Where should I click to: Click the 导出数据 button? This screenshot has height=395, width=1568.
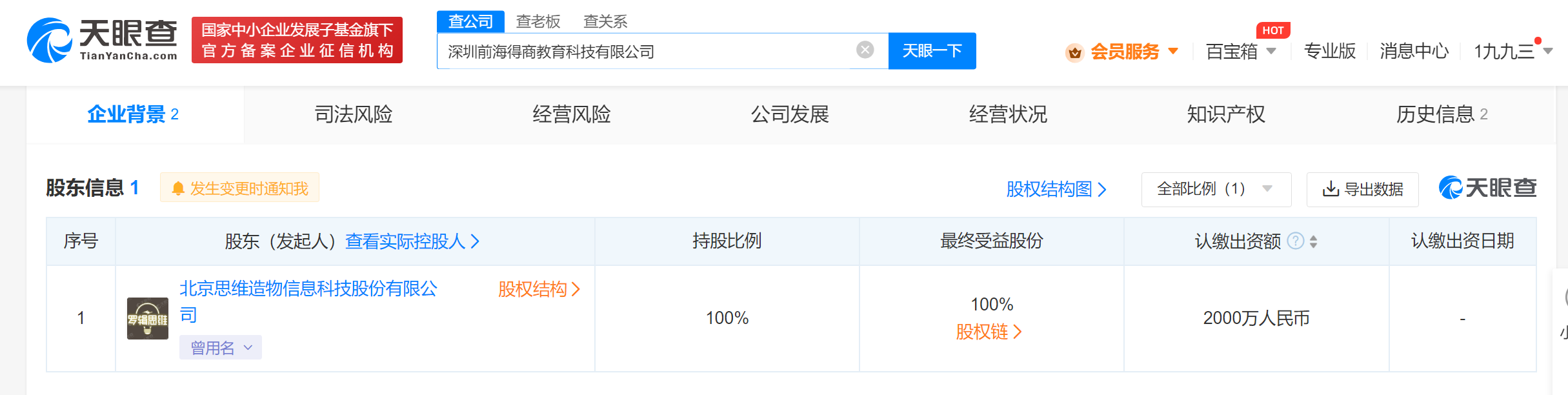(1362, 189)
